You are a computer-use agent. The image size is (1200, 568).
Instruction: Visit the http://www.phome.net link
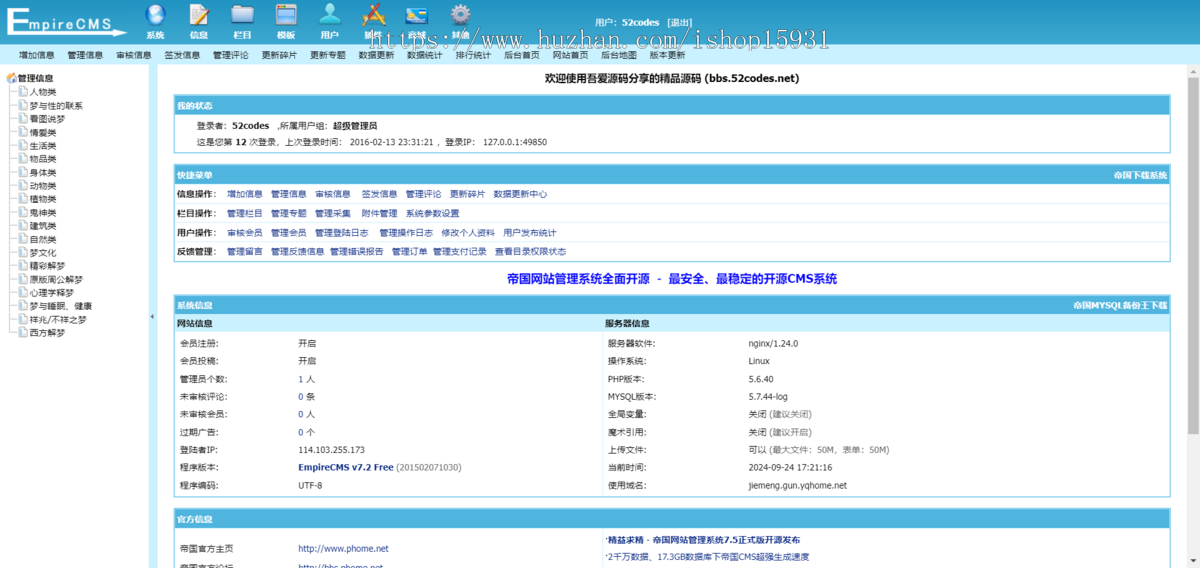click(x=343, y=548)
